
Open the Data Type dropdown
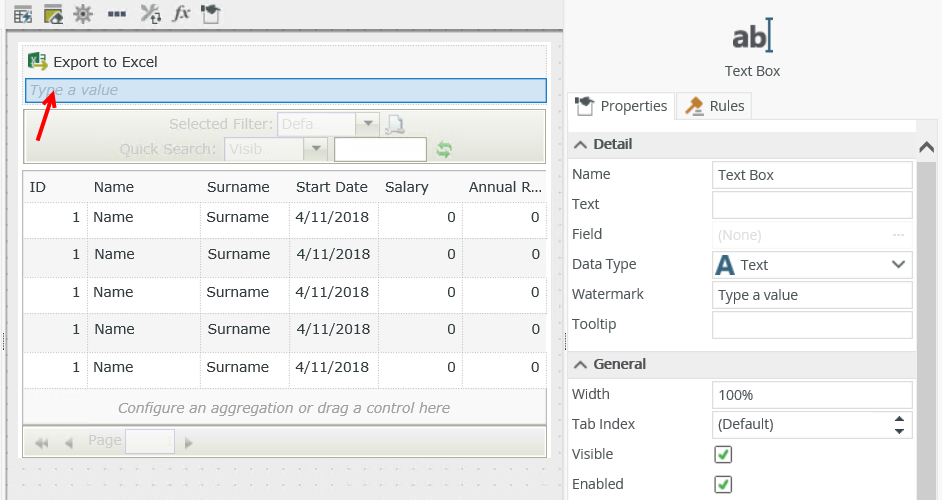(x=897, y=265)
